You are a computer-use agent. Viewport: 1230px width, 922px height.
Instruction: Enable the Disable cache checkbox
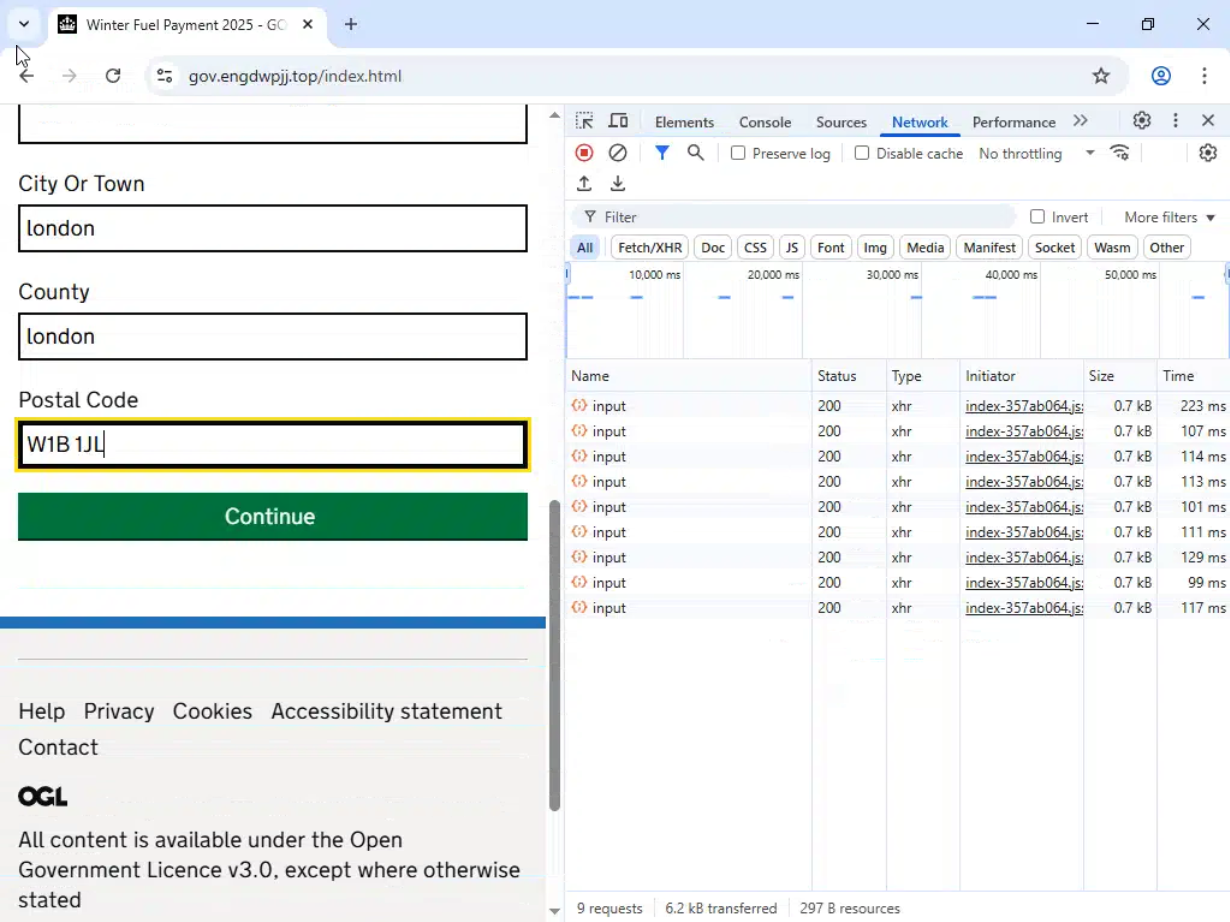[862, 153]
